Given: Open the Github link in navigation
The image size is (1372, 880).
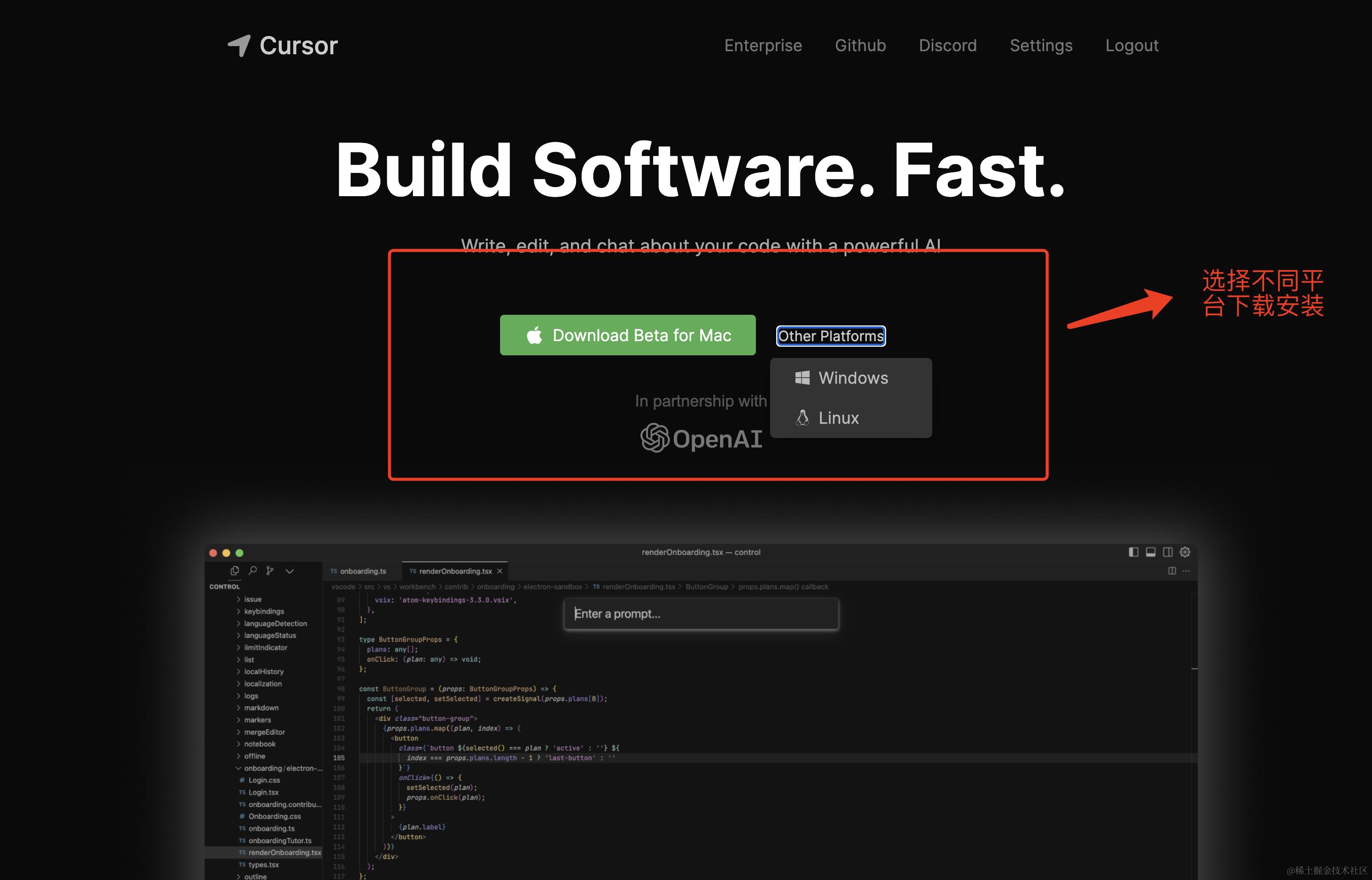Looking at the screenshot, I should click(860, 45).
